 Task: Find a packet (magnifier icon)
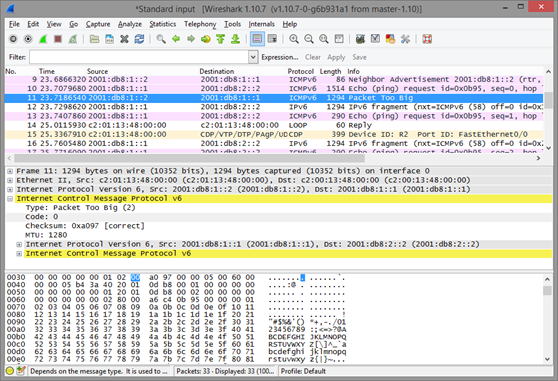click(161, 39)
